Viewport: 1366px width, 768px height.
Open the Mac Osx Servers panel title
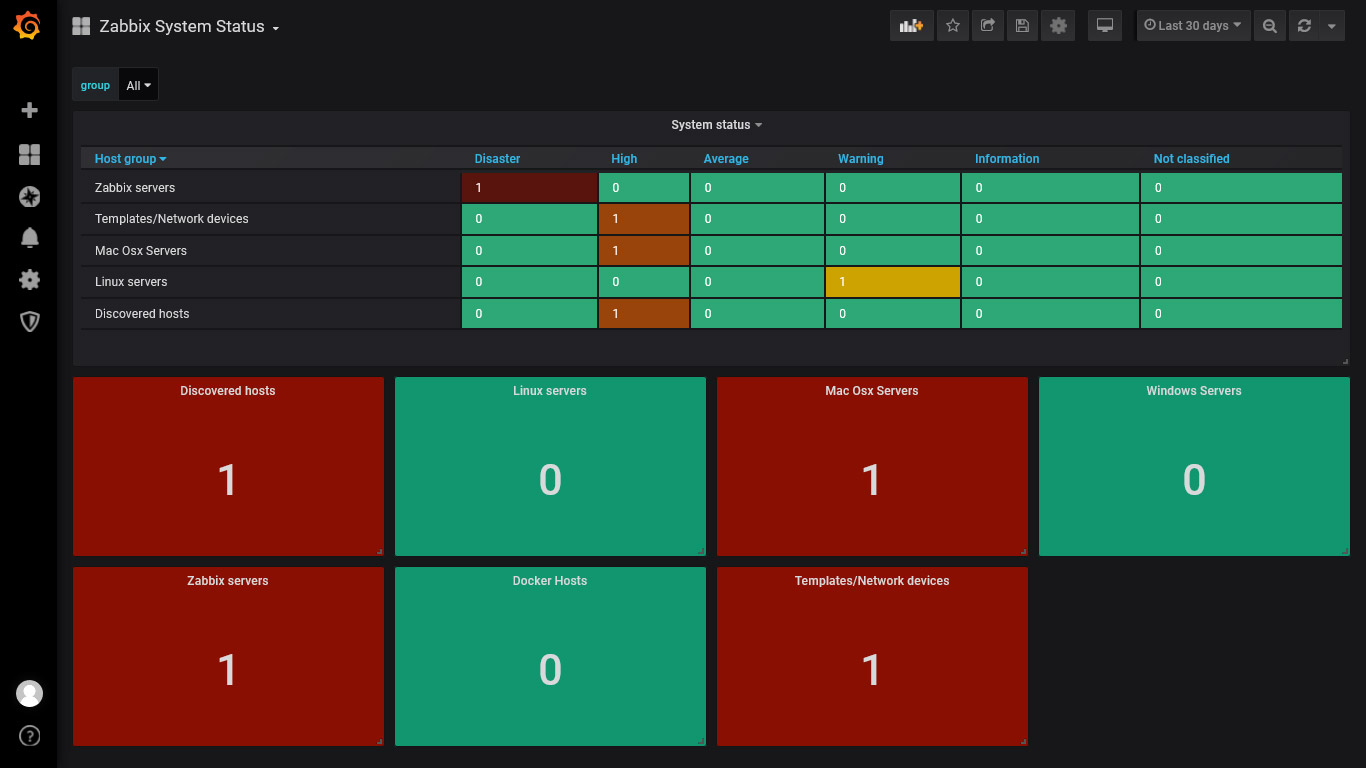pyautogui.click(x=872, y=391)
